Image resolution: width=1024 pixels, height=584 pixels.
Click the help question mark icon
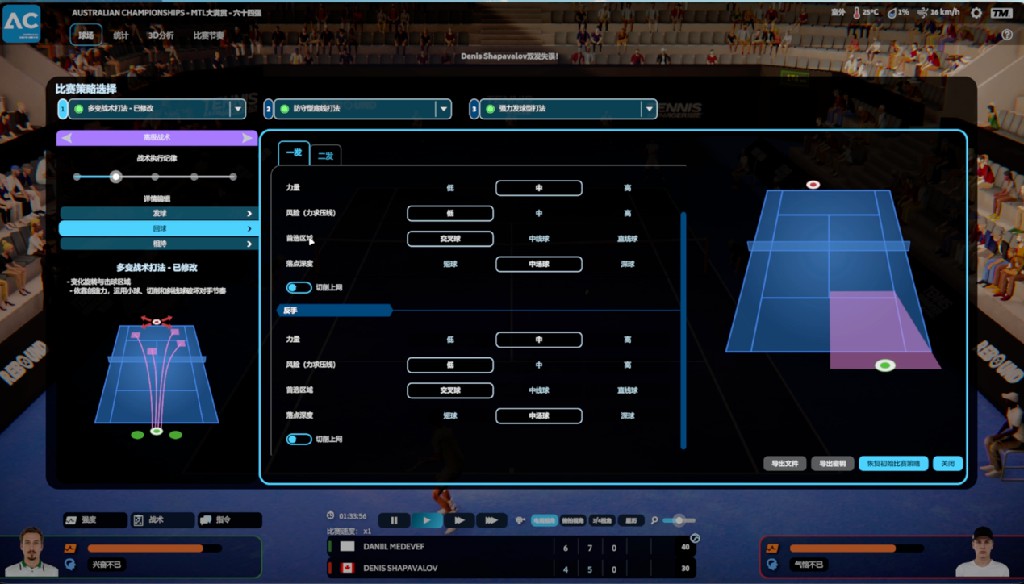click(1007, 35)
